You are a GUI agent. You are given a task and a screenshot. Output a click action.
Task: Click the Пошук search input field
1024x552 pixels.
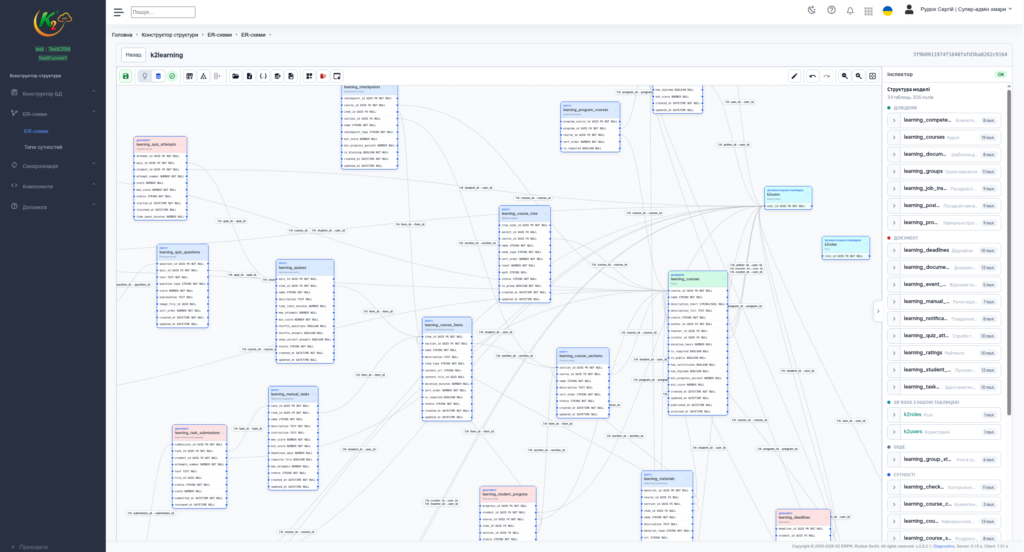click(x=163, y=12)
